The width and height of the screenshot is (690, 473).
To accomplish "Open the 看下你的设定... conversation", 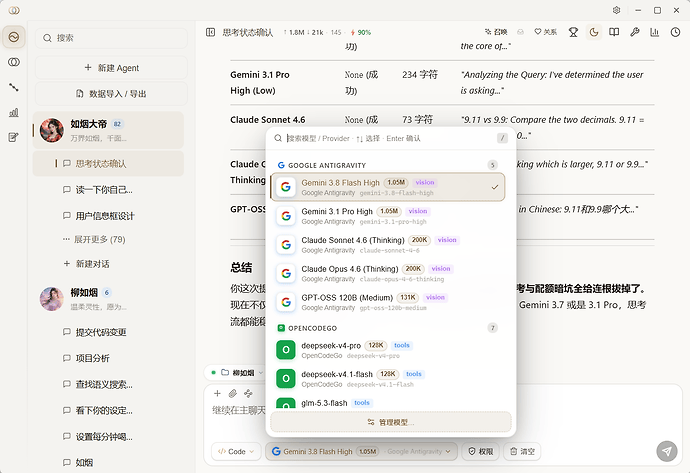I will click(x=108, y=411).
